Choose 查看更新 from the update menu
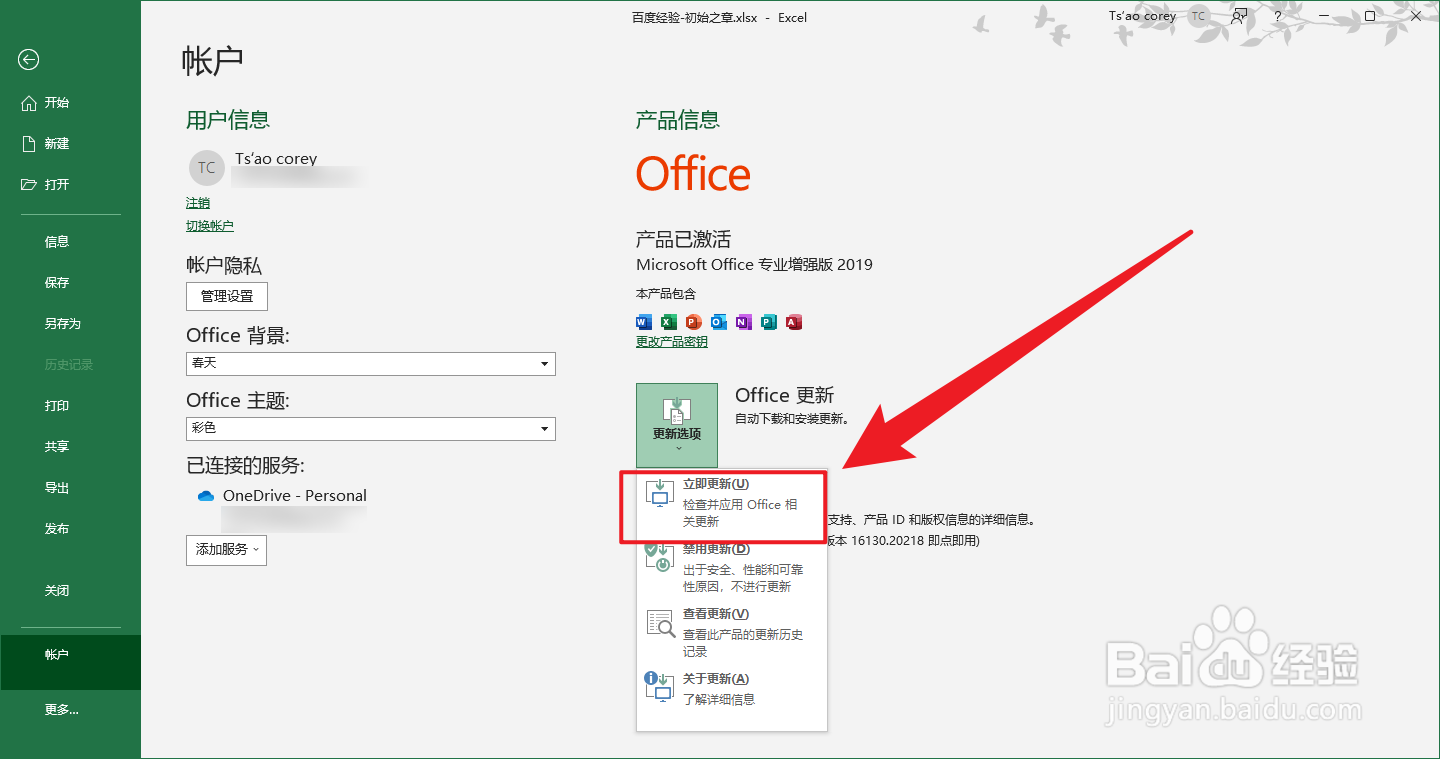The height and width of the screenshot is (759, 1440). coord(731,634)
